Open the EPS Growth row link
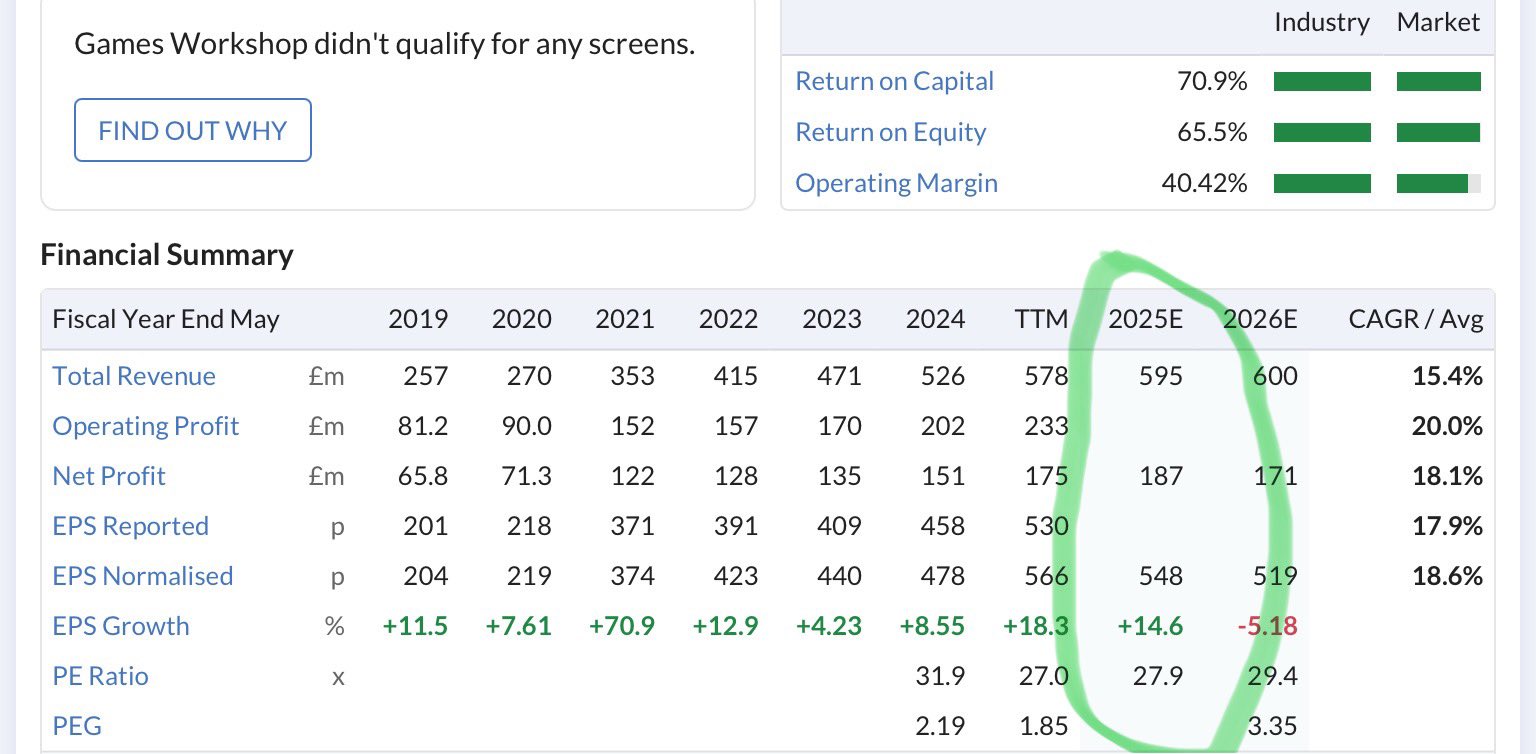Viewport: 1536px width, 754px height. 120,626
